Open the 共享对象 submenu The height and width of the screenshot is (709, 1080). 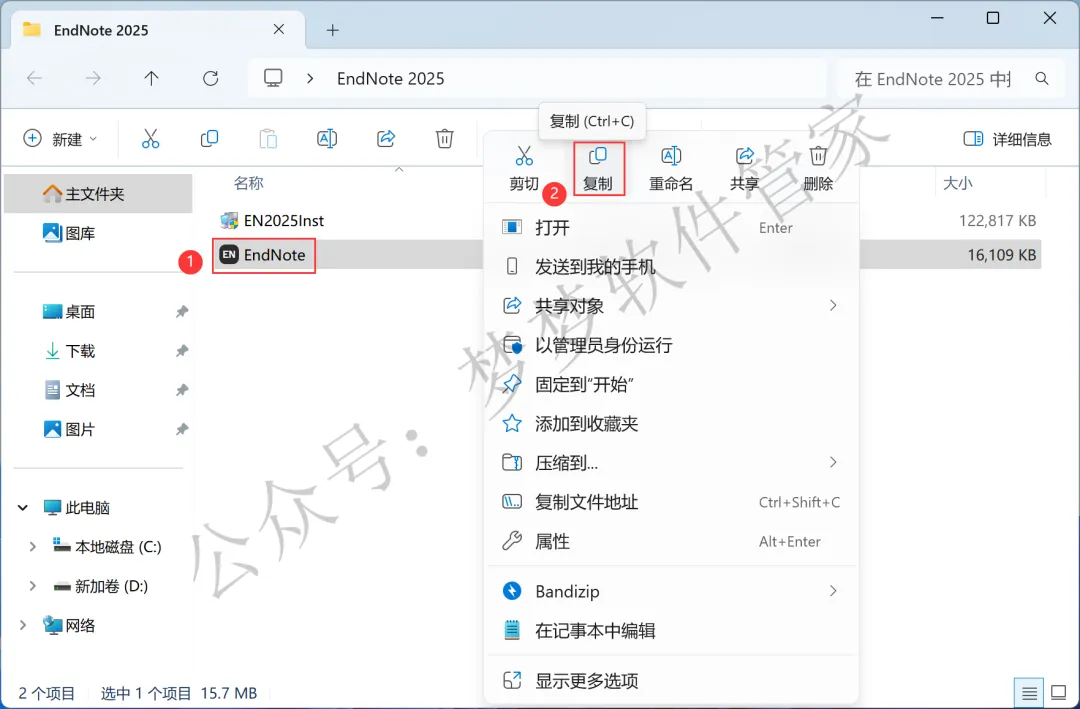coord(672,305)
